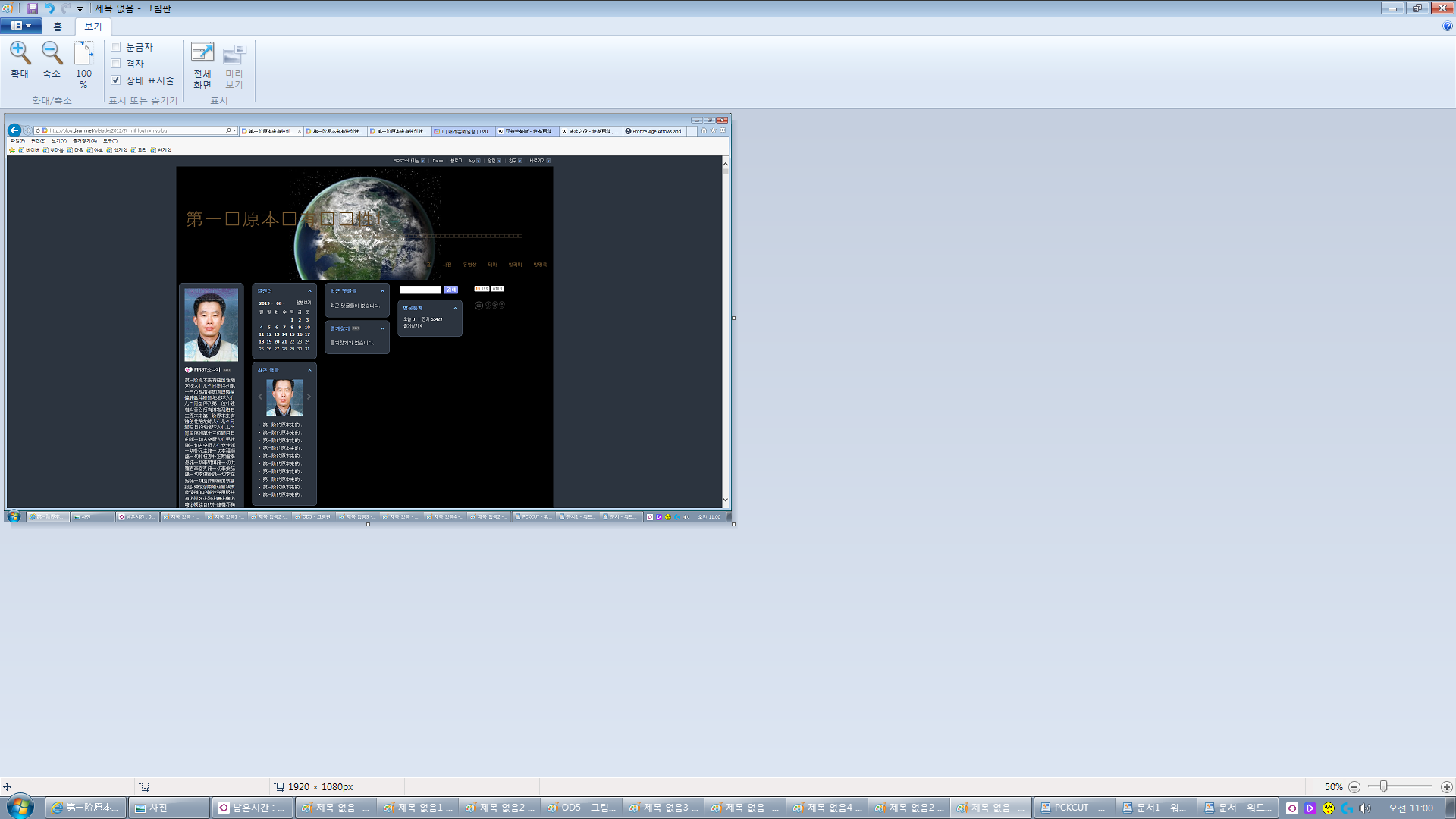The width and height of the screenshot is (1456, 819).
Task: Open the 남은시간 taskbar button
Action: point(253,808)
